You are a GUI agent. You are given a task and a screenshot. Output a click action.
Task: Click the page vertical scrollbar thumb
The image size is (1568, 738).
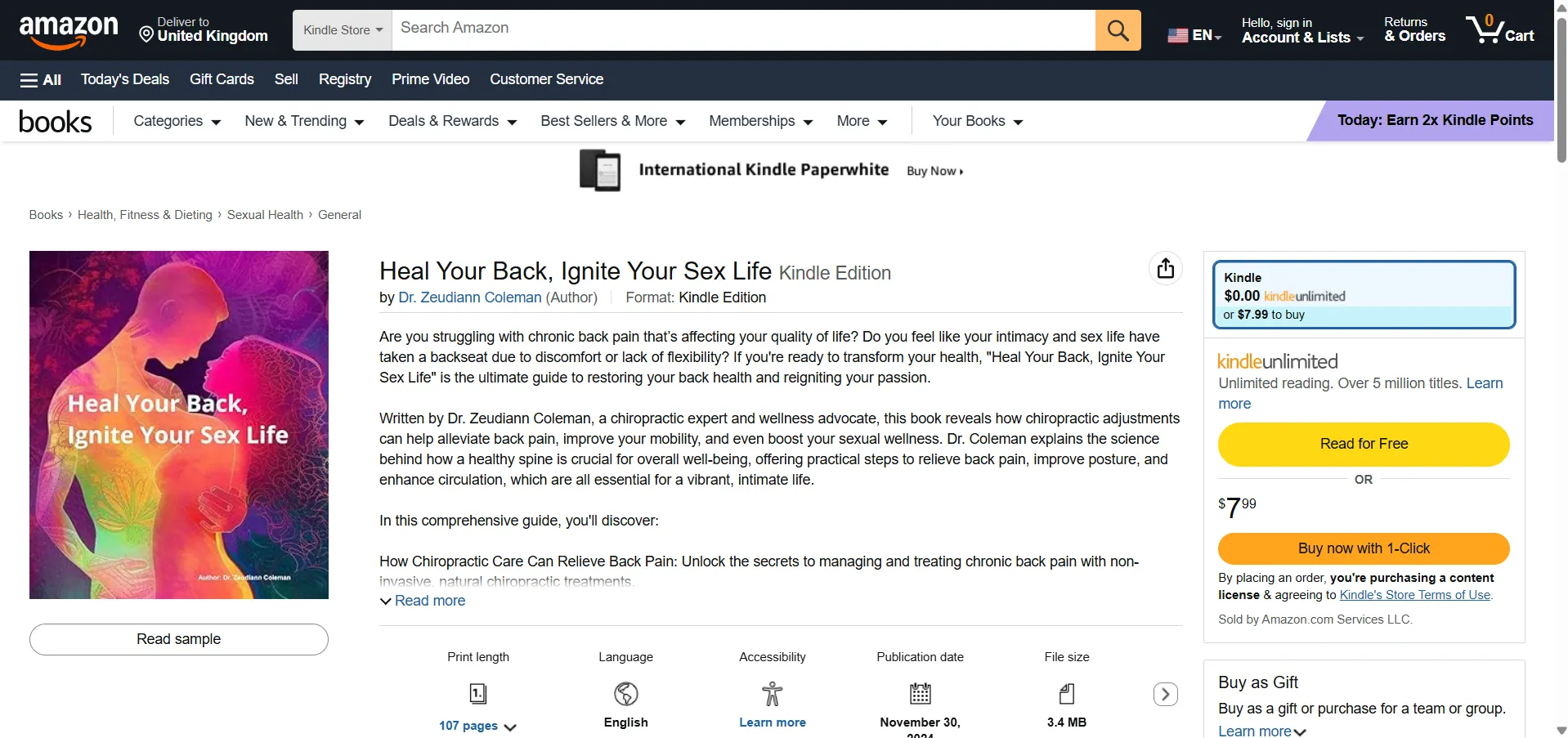click(x=1561, y=90)
